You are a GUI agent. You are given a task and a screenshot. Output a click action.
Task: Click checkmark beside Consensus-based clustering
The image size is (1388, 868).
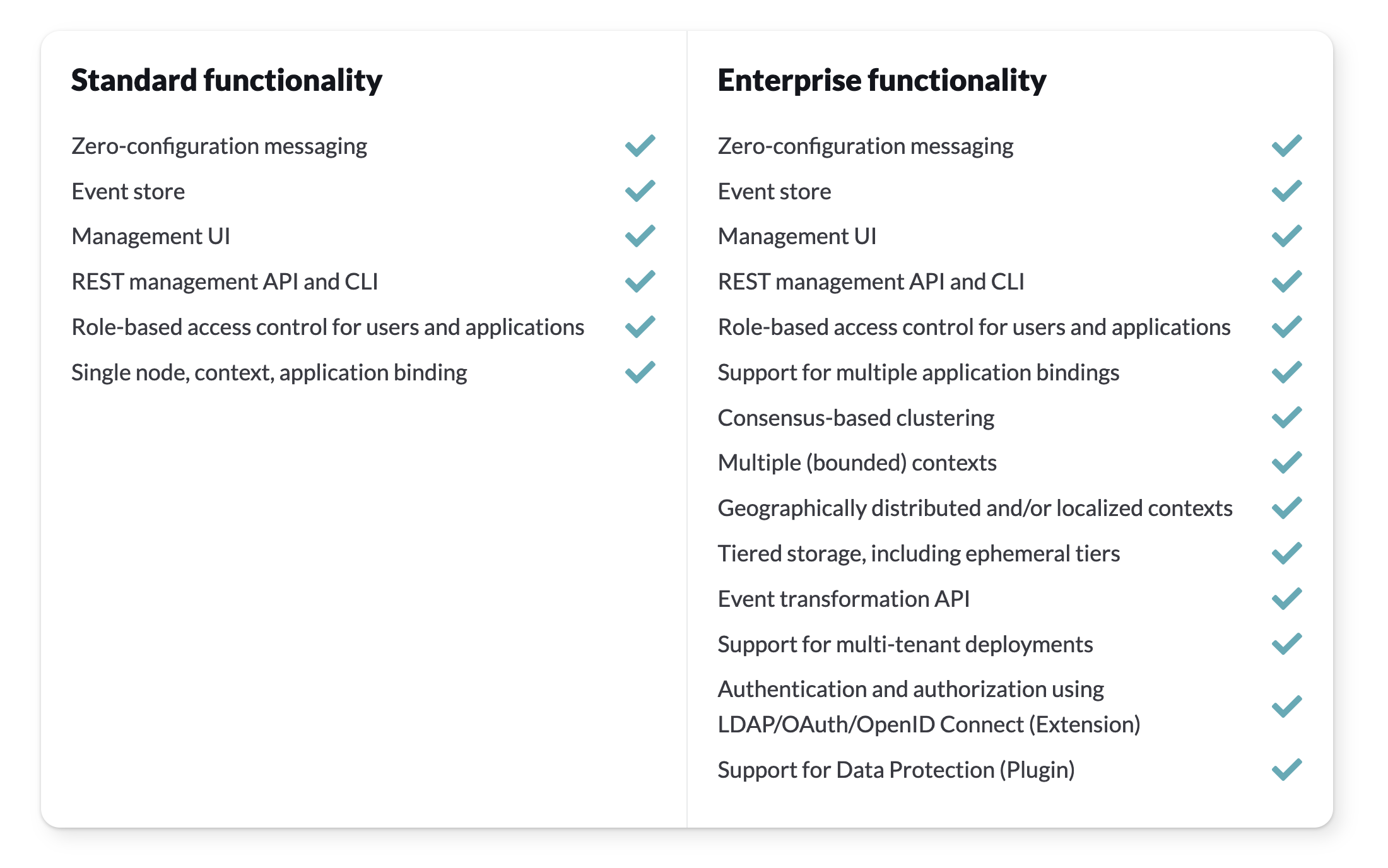click(x=1286, y=418)
